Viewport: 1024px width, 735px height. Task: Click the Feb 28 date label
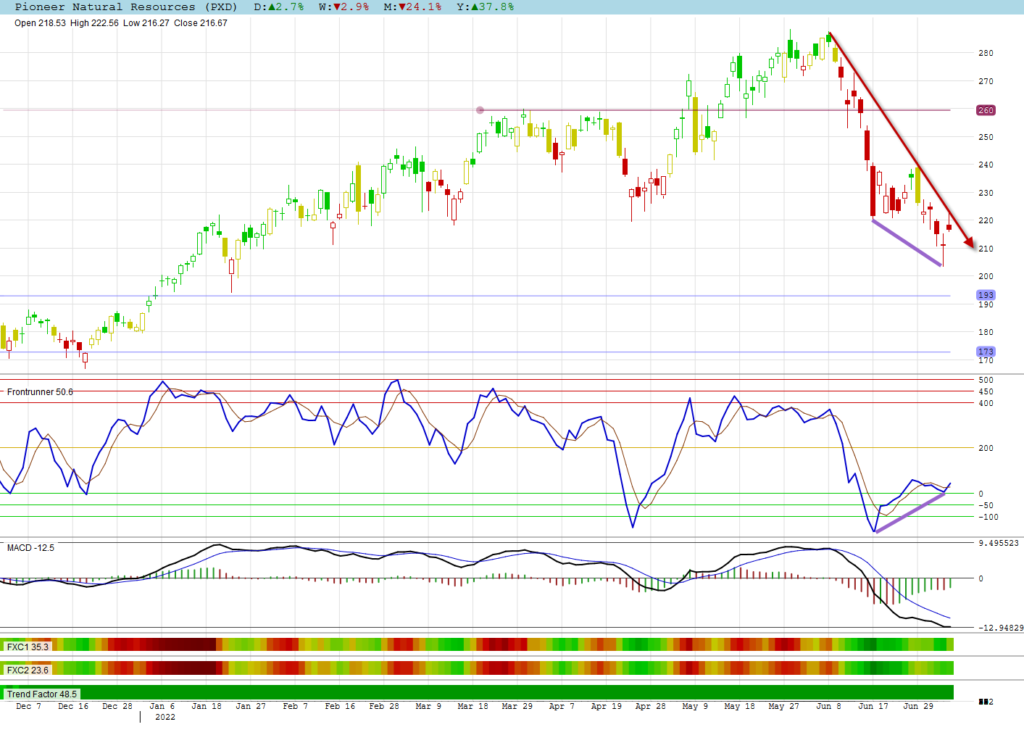point(384,706)
